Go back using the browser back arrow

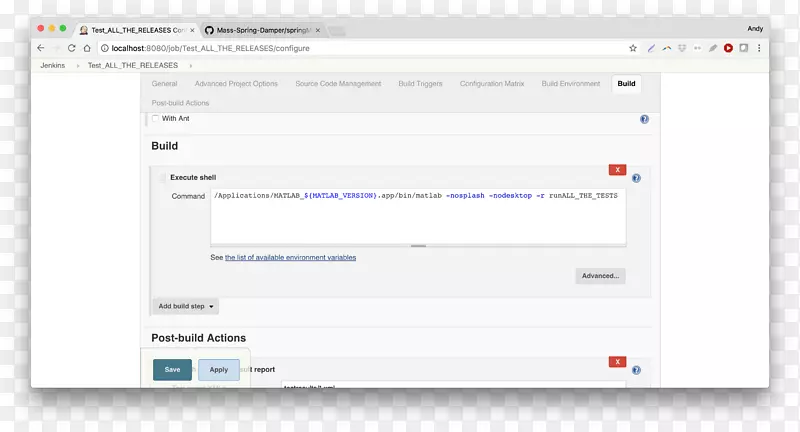click(x=41, y=48)
